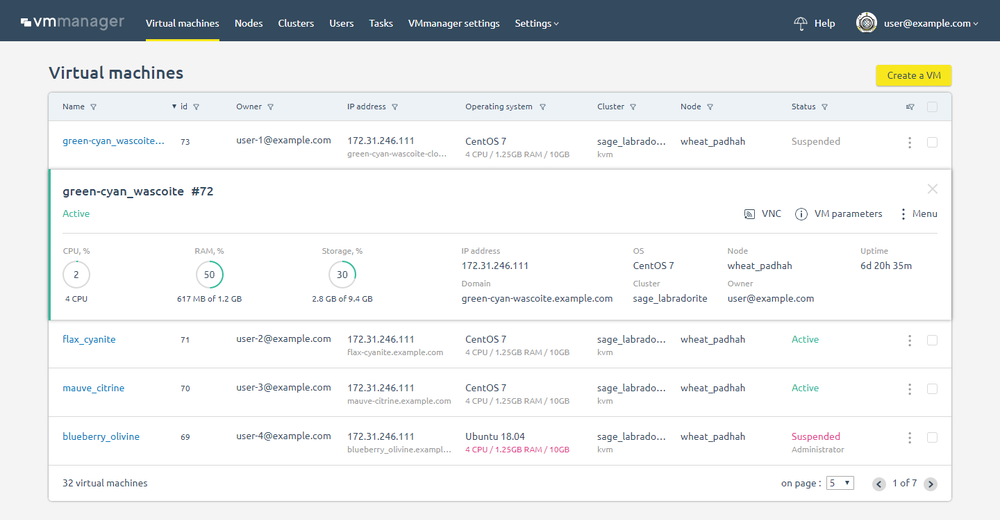Open VNC console for green-cyan_wascoite
The height and width of the screenshot is (520, 1000).
coord(762,214)
